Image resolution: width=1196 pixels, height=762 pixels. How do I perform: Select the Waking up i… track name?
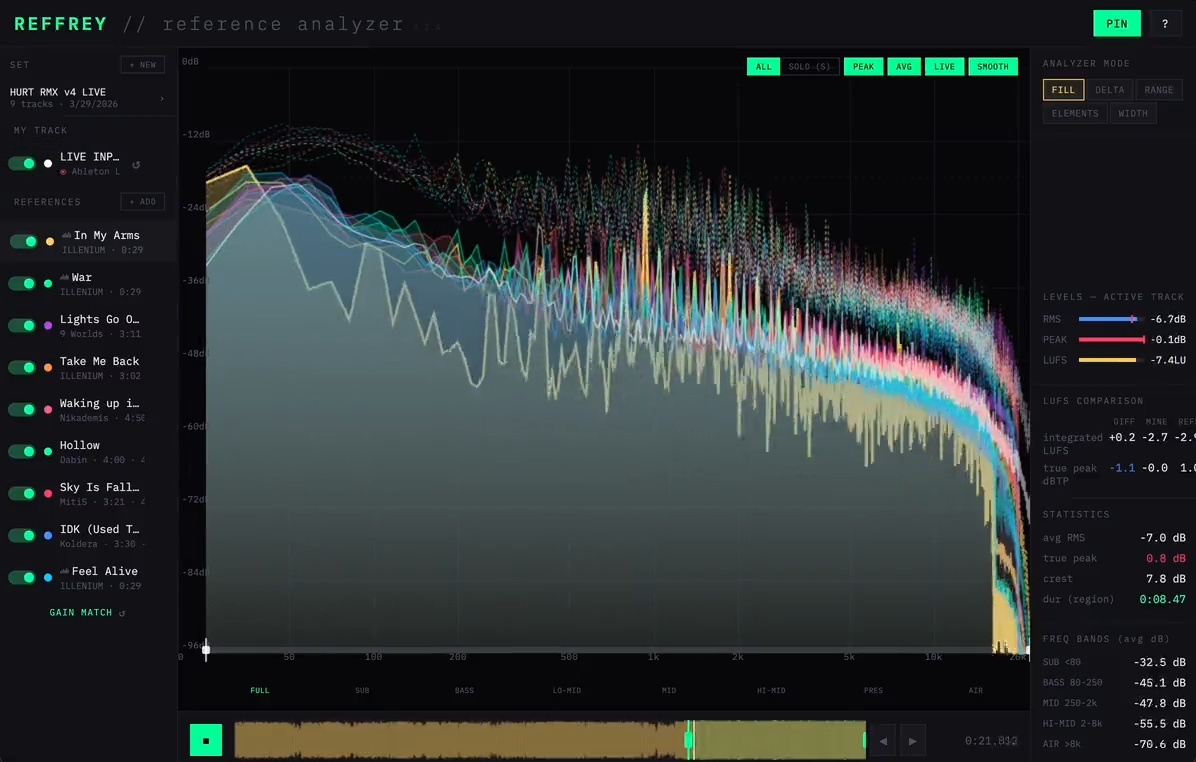point(99,404)
